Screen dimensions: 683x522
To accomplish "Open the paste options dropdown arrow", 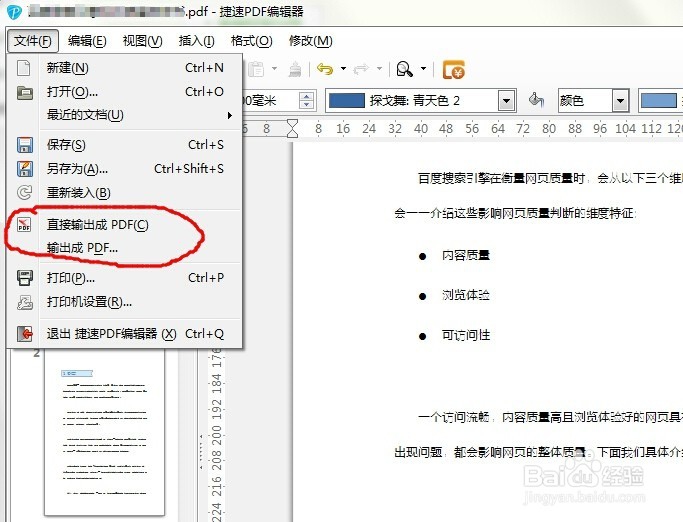I will click(274, 69).
